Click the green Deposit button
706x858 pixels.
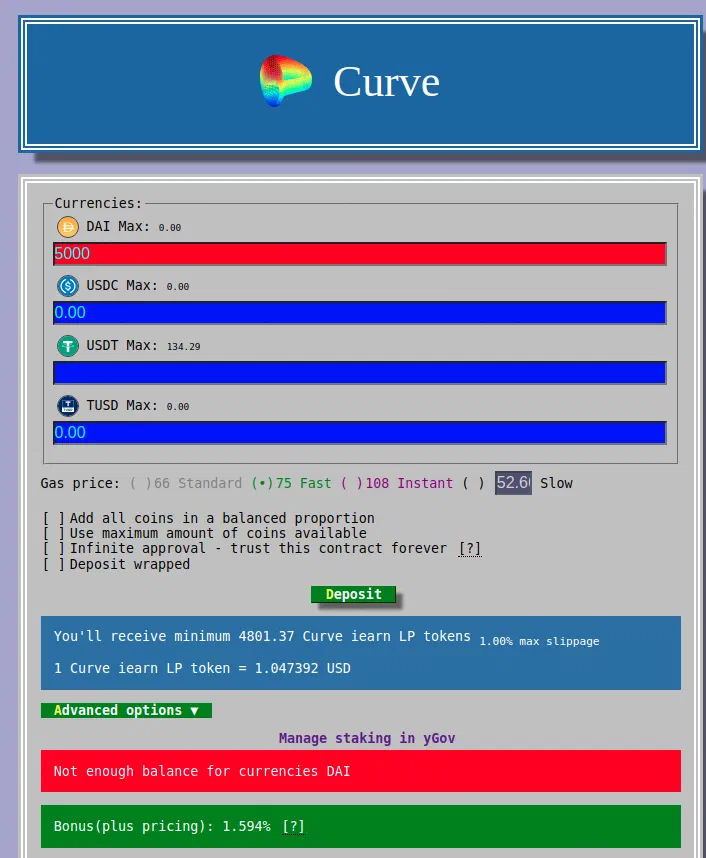(x=353, y=594)
